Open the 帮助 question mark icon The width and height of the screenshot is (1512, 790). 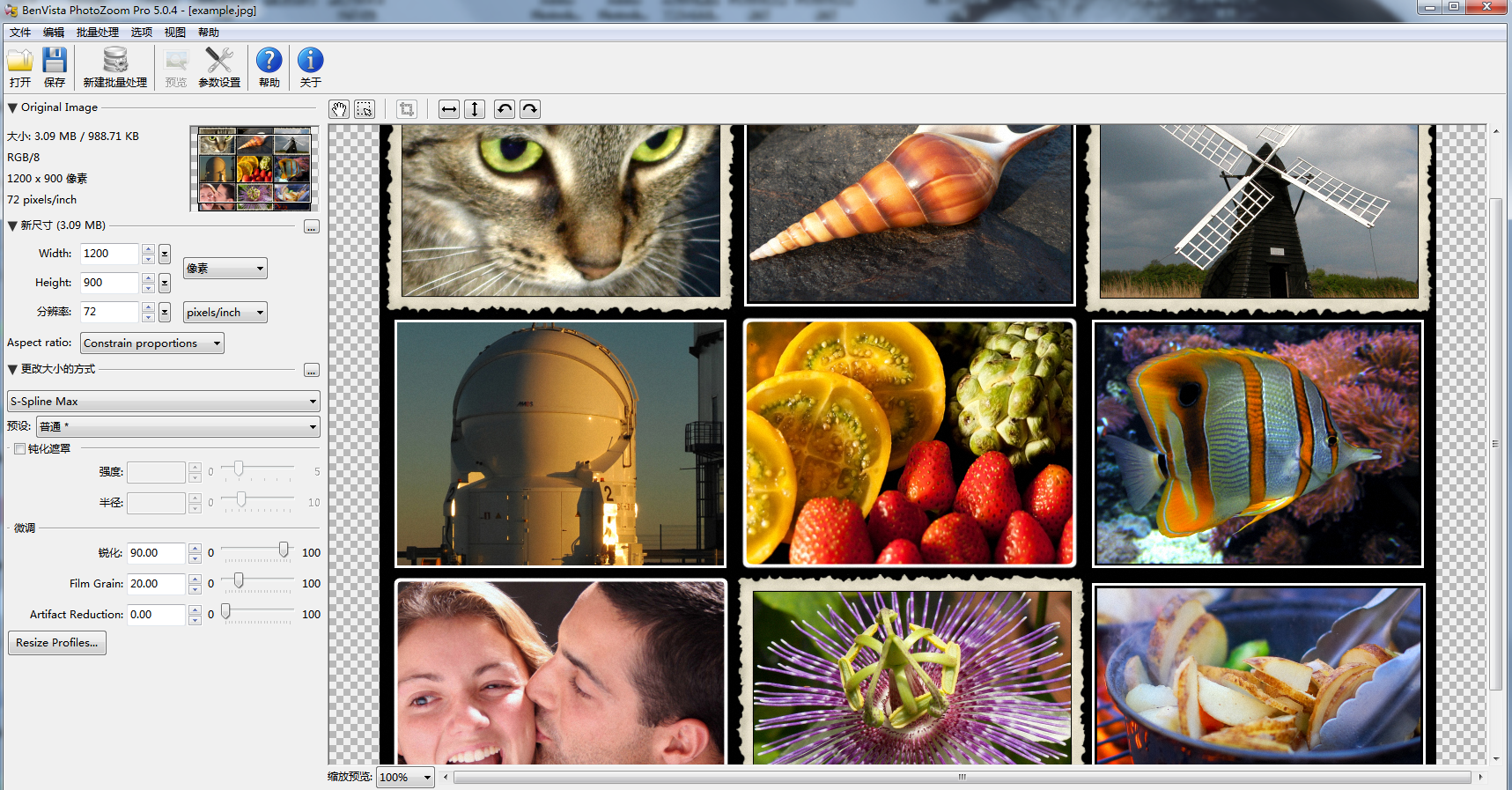[x=269, y=61]
